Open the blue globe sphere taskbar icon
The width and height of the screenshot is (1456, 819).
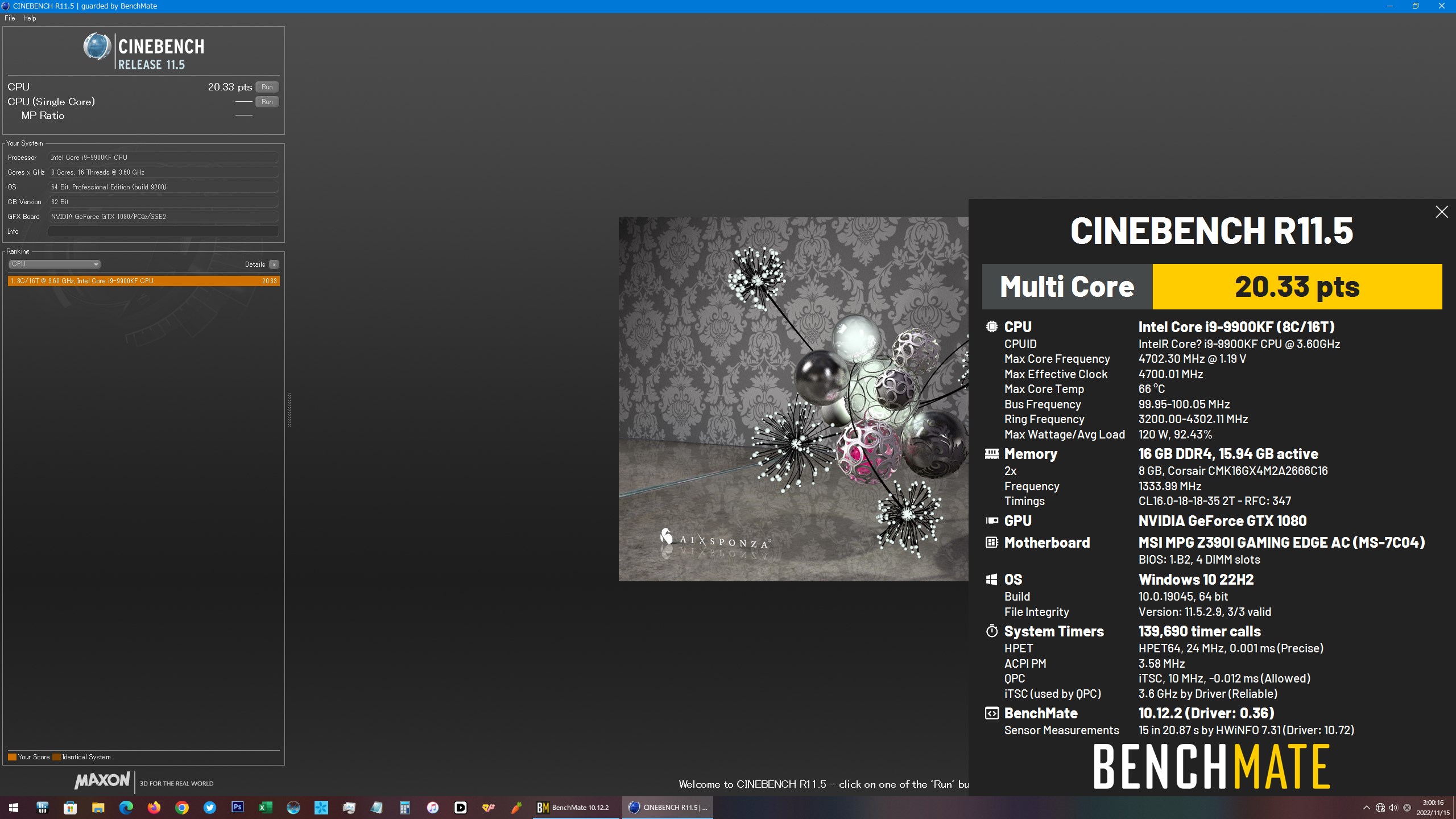point(293,808)
